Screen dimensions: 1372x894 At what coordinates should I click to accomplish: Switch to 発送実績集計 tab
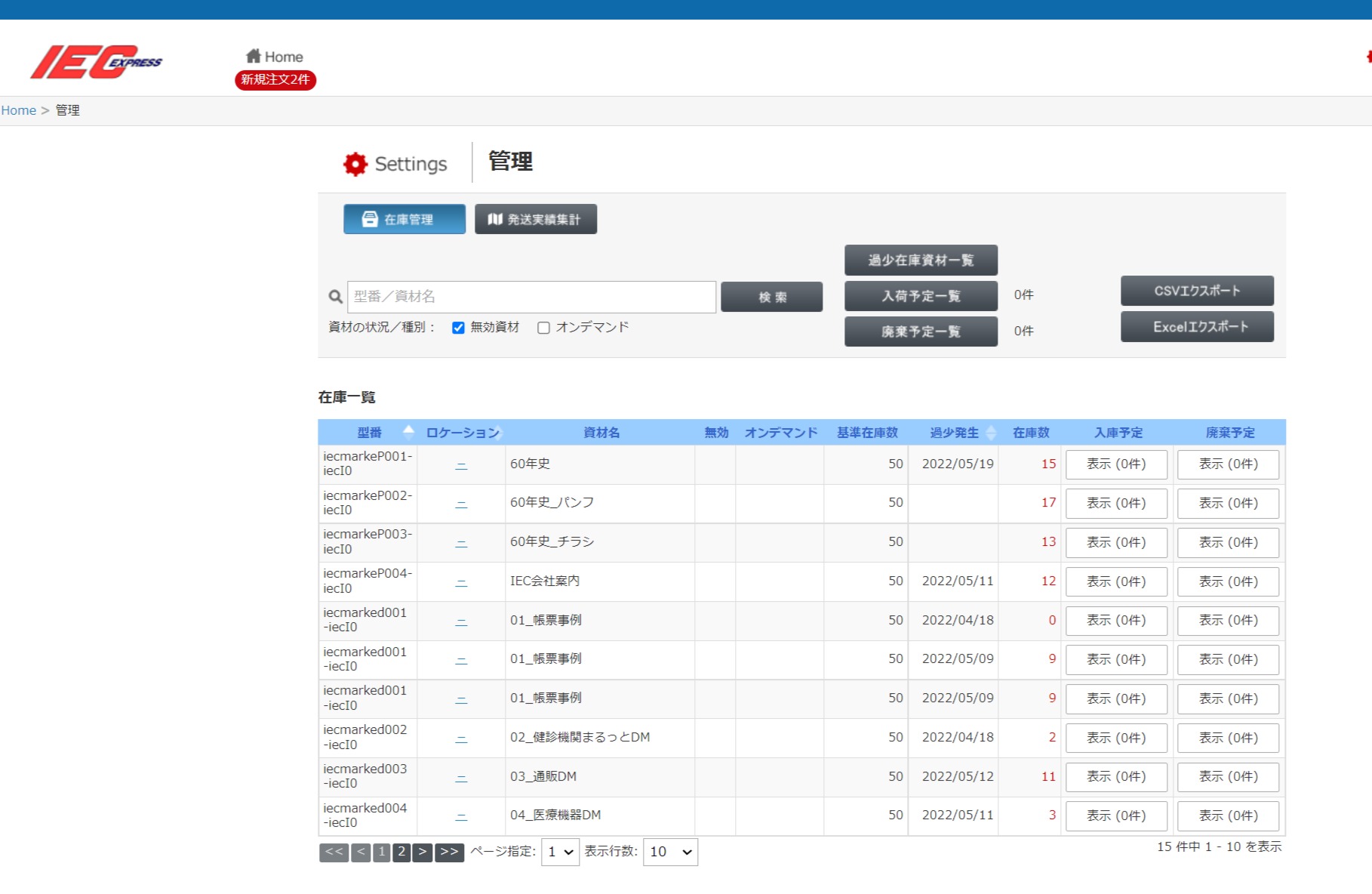(536, 219)
